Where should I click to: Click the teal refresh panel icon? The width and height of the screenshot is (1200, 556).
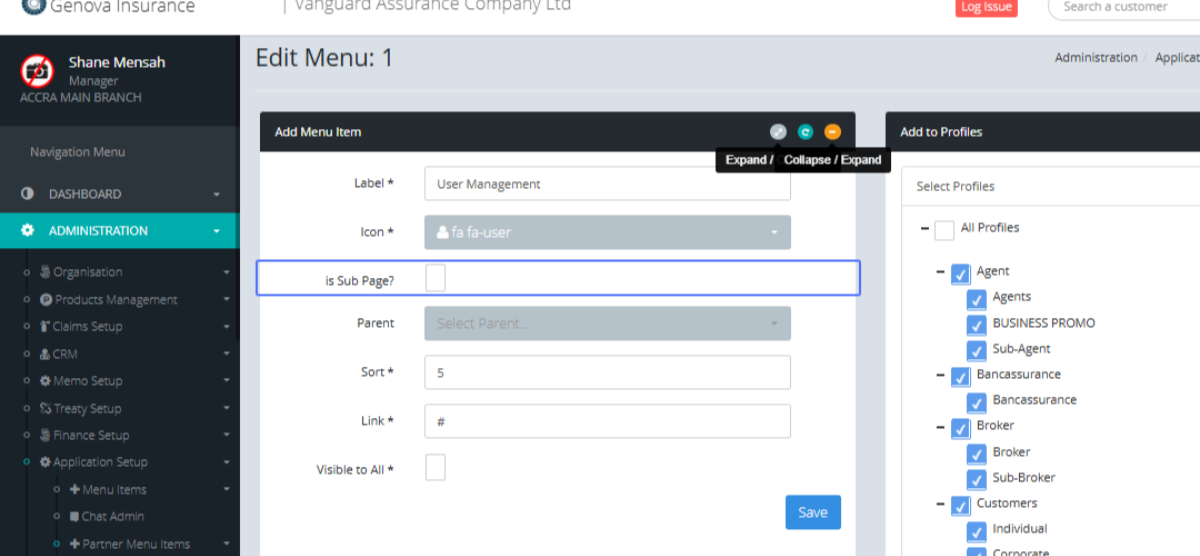[805, 132]
